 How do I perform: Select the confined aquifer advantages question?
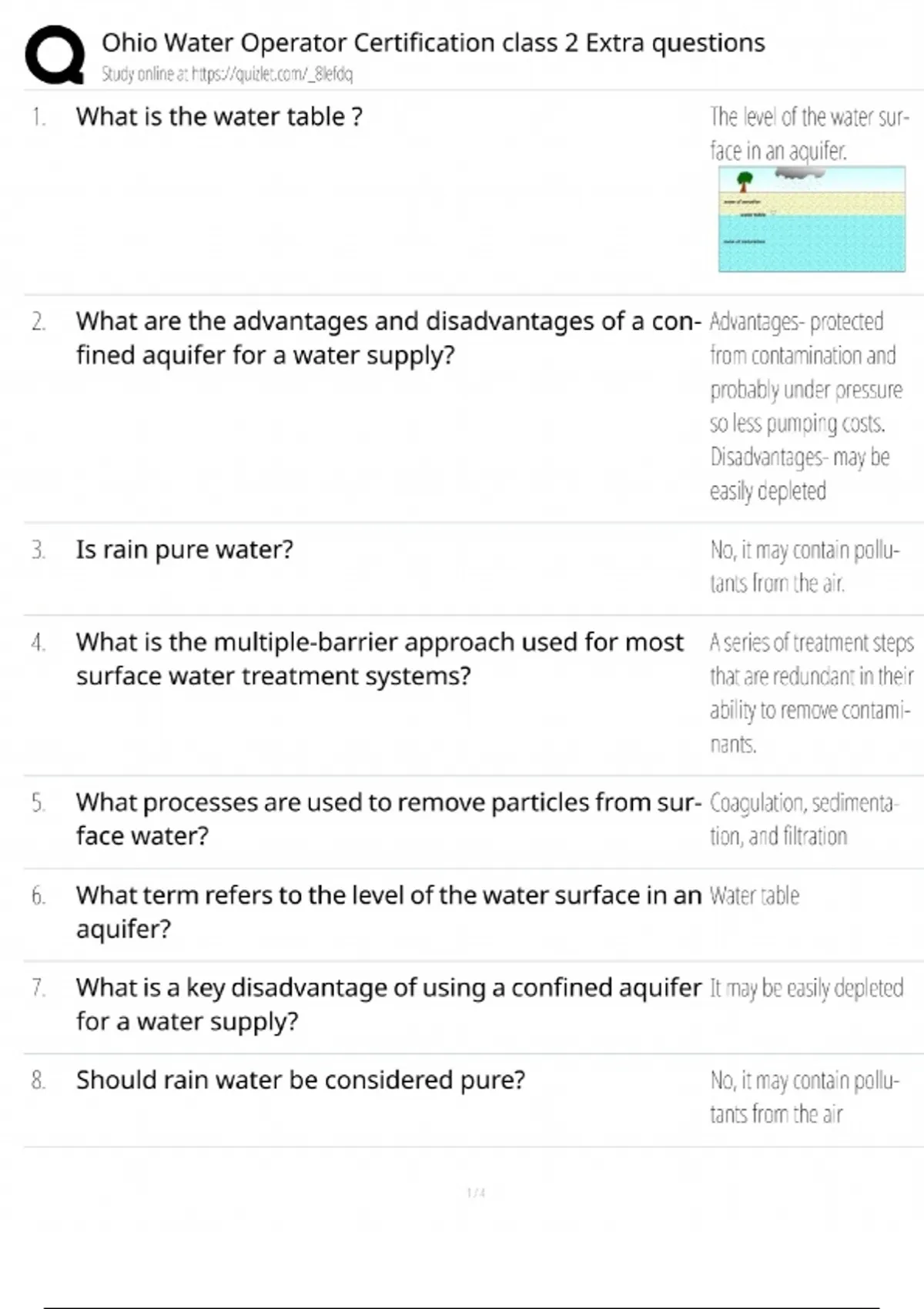pos(389,338)
